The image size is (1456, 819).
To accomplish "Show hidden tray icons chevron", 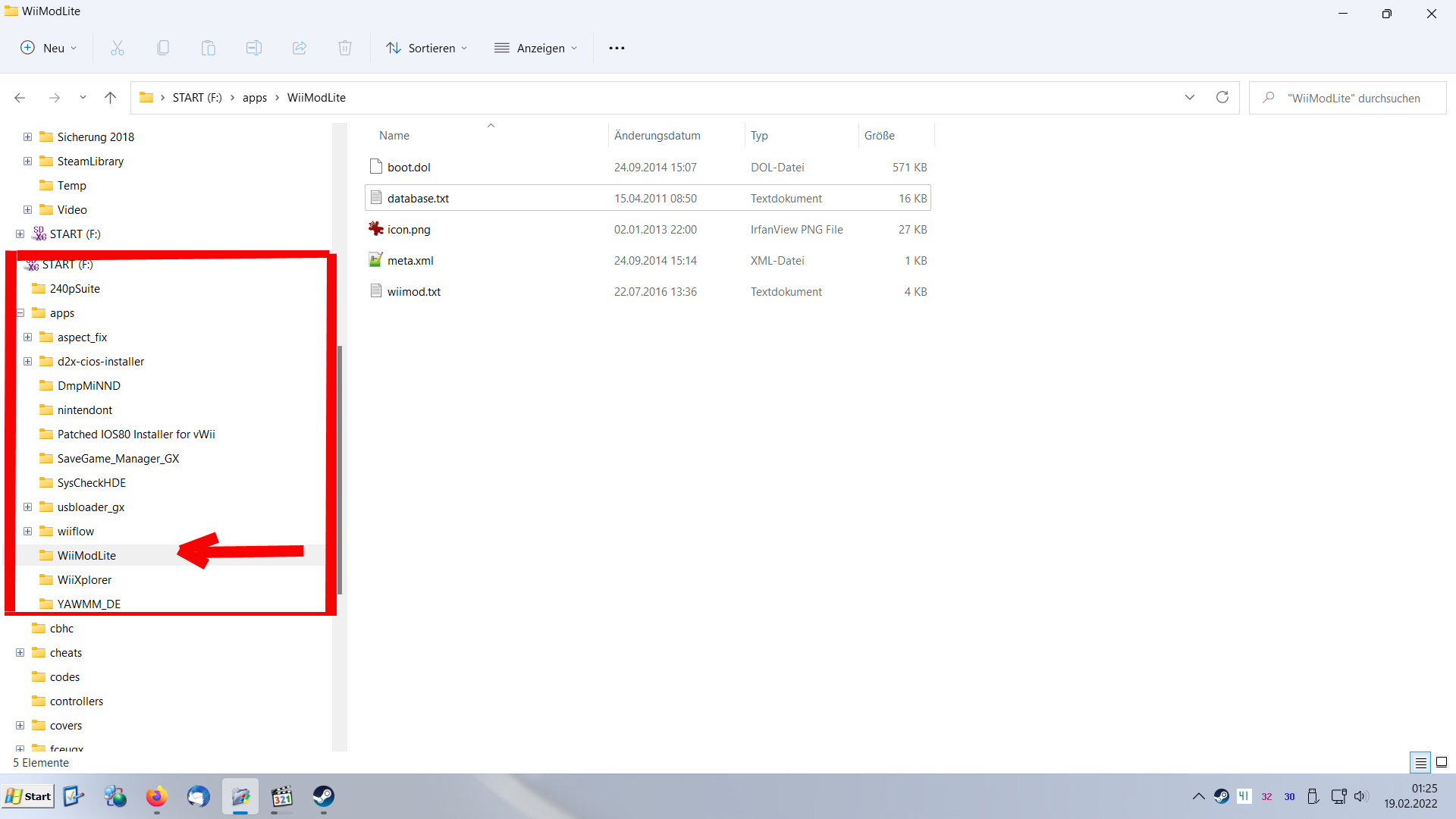I will coord(1199,796).
